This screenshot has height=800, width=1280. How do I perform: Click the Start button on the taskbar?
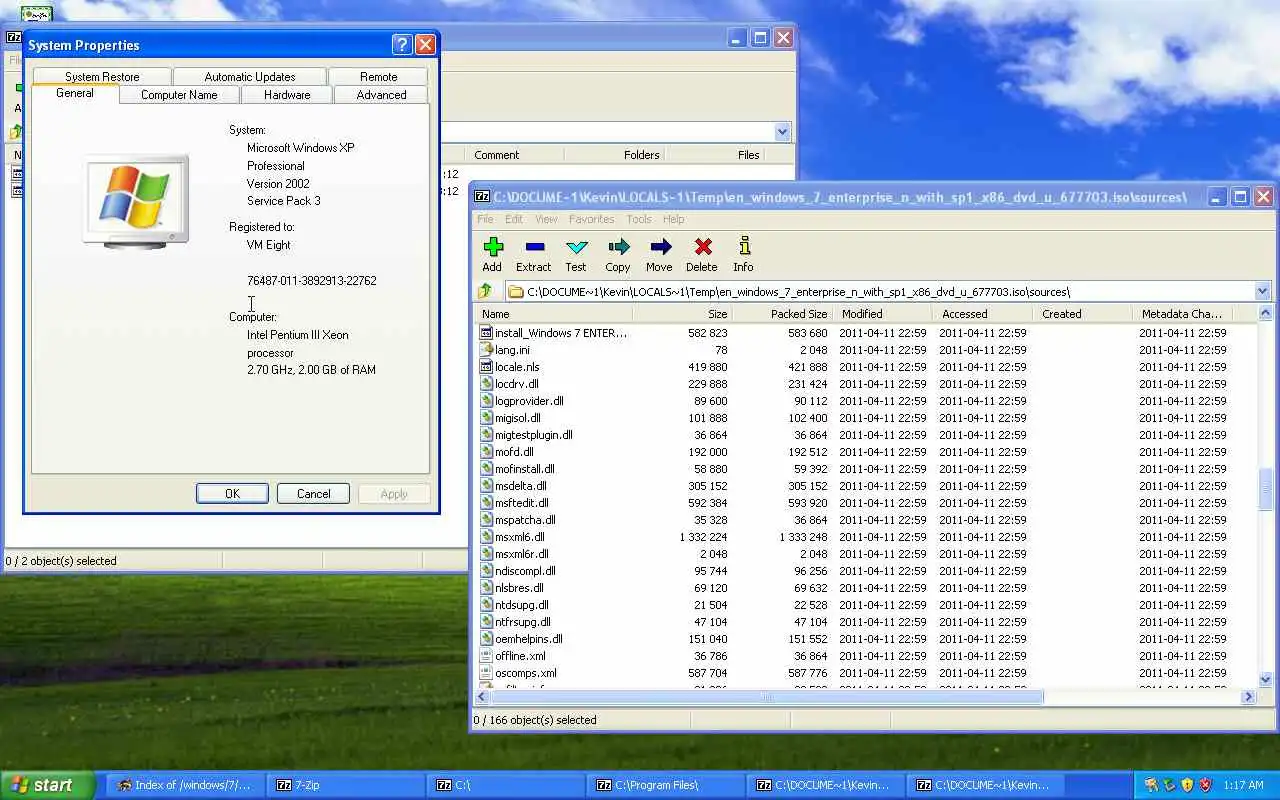47,785
